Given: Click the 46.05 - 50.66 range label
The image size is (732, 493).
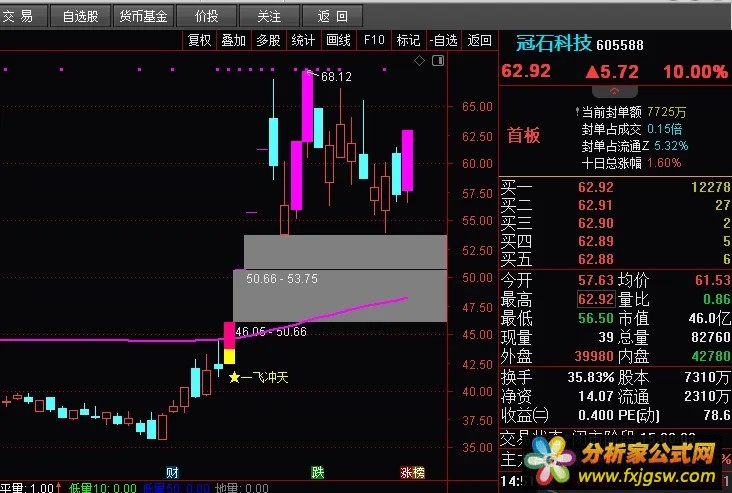Looking at the screenshot, I should [271, 332].
